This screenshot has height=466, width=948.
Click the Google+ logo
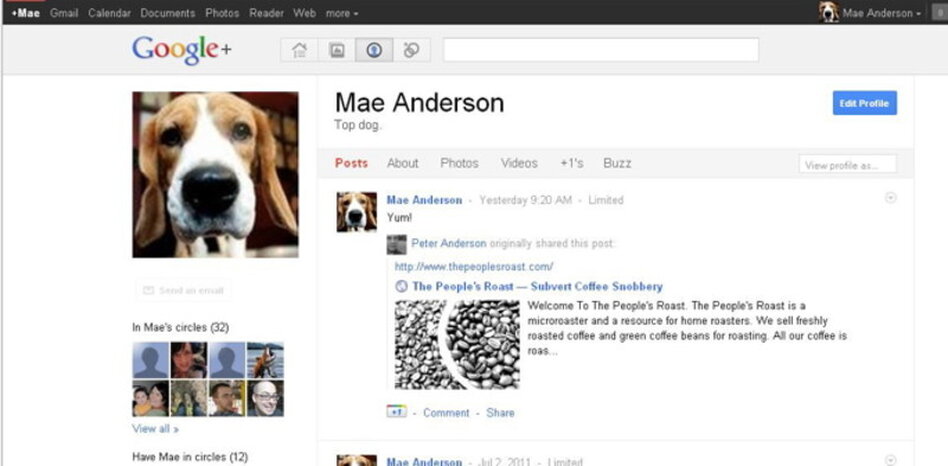point(181,49)
